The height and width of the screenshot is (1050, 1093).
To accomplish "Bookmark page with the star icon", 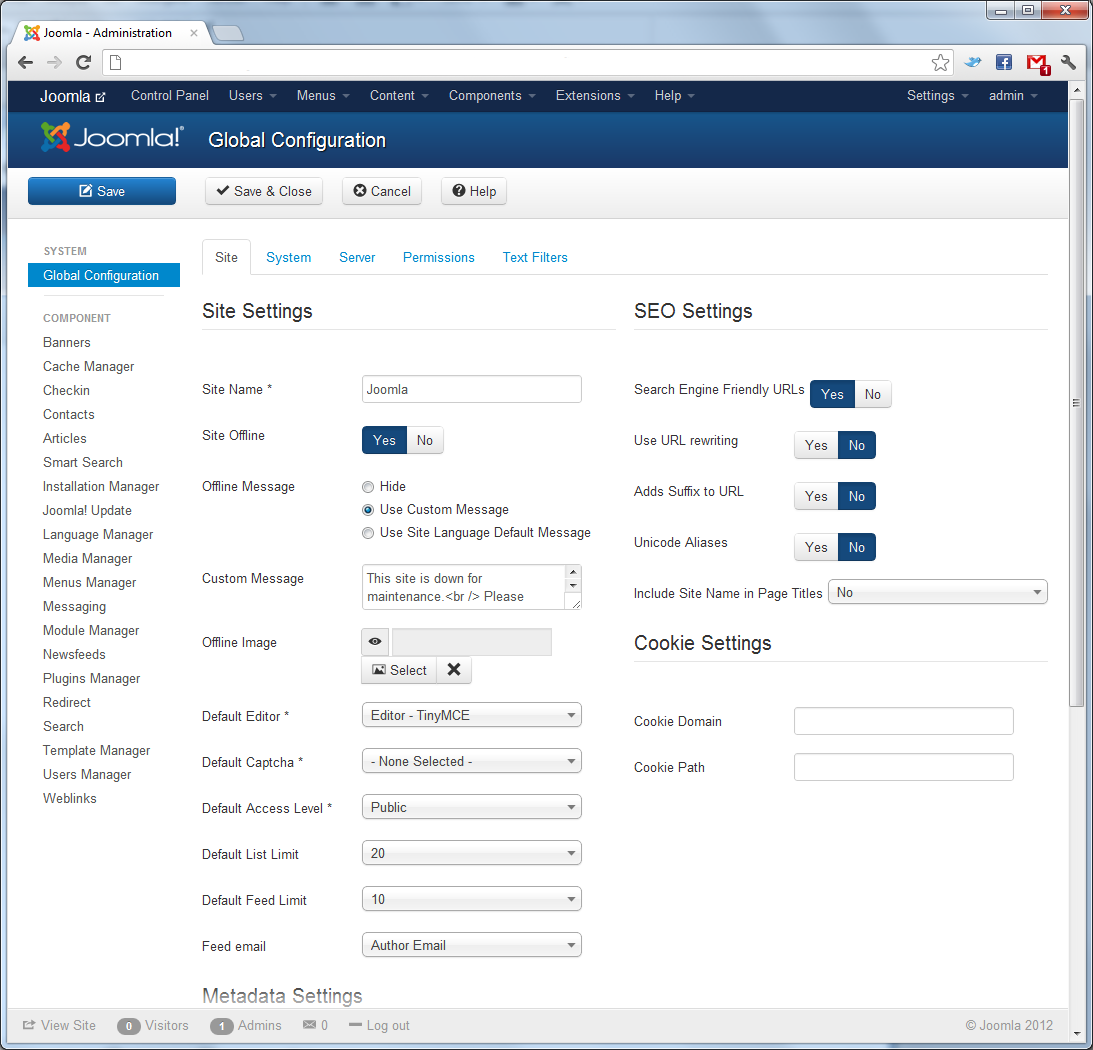I will click(x=940, y=63).
